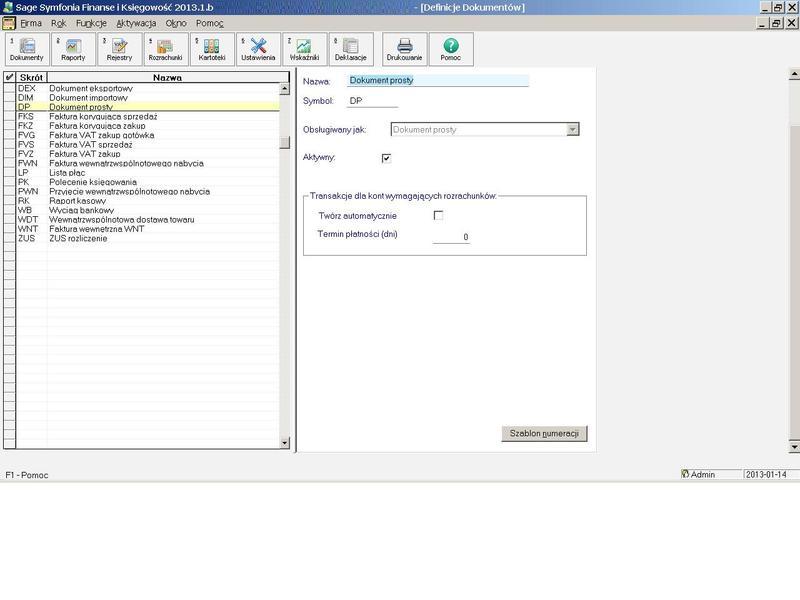Screen dimensions: 800x600
Task: Click the Drukowanie printer icon
Action: point(404,49)
